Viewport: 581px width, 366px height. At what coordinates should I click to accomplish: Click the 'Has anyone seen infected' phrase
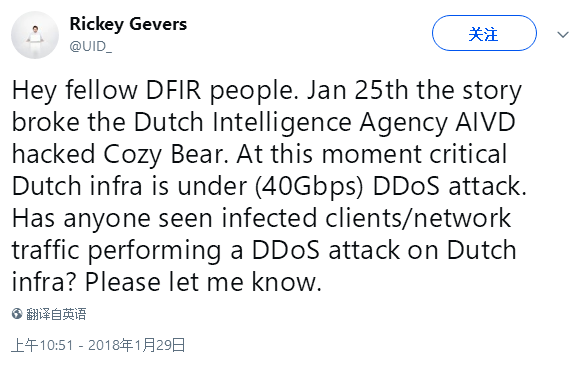165,219
